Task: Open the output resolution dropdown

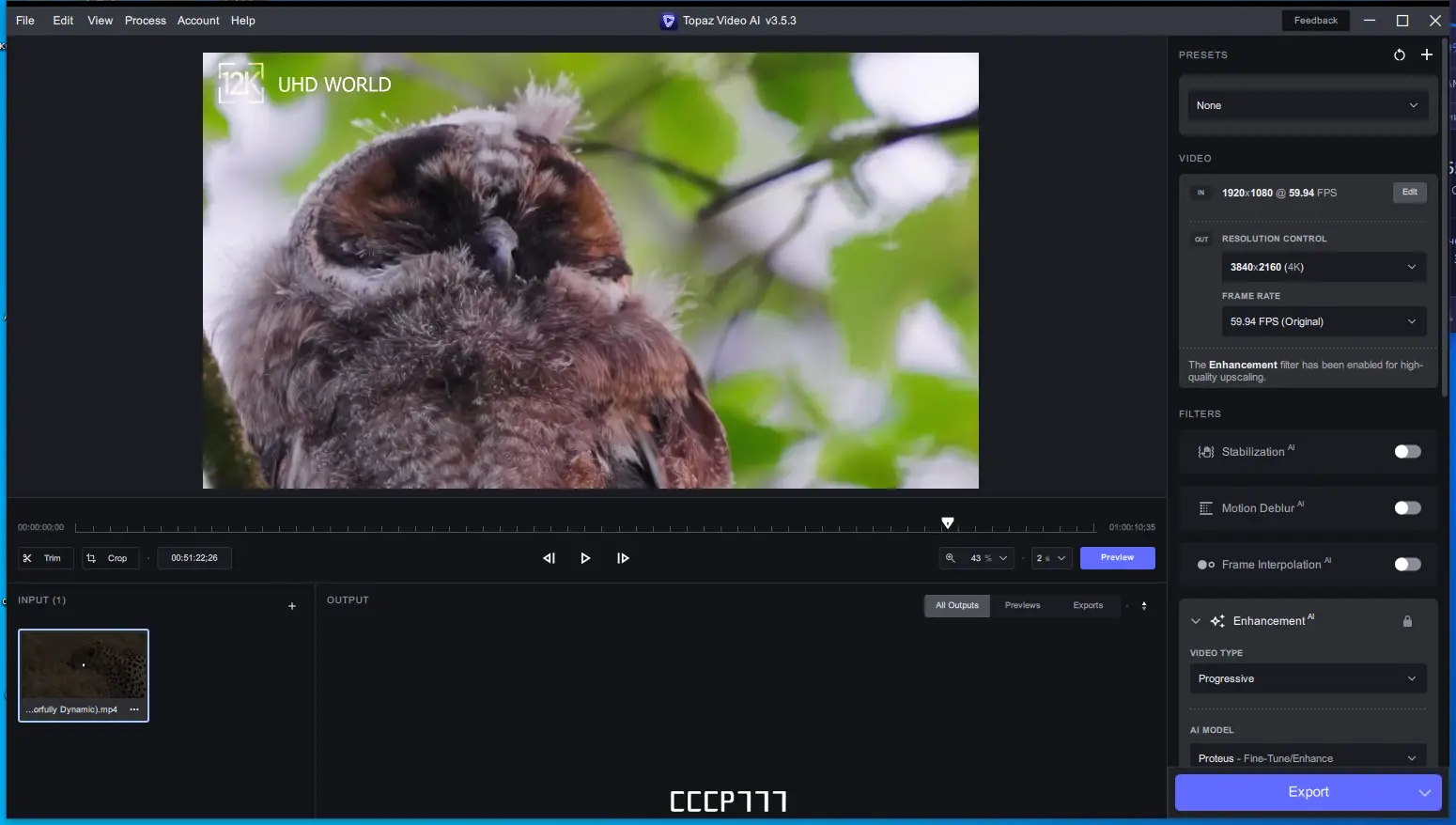Action: [x=1324, y=267]
